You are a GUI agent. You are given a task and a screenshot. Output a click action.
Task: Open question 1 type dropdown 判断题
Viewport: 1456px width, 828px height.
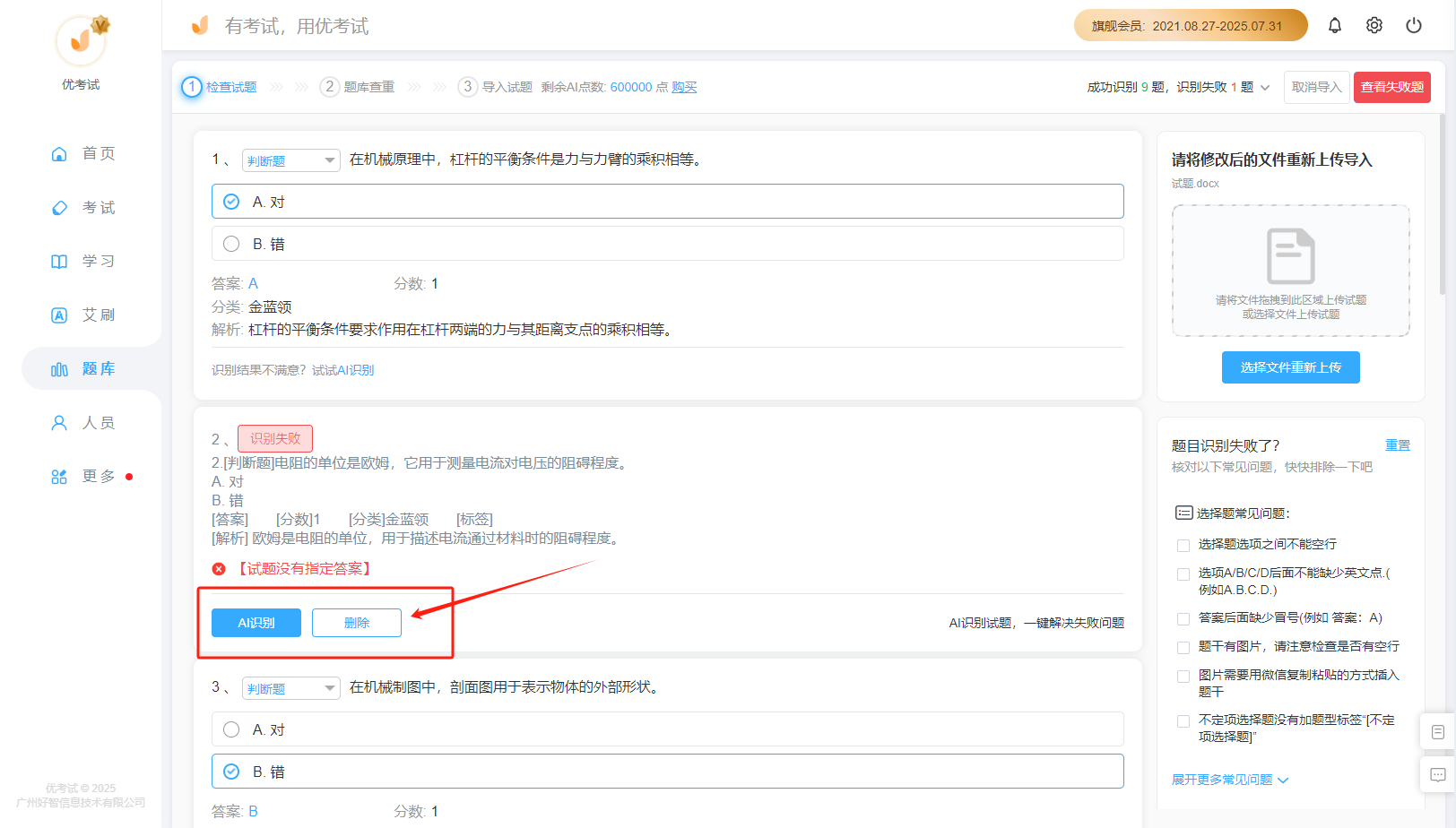[291, 160]
